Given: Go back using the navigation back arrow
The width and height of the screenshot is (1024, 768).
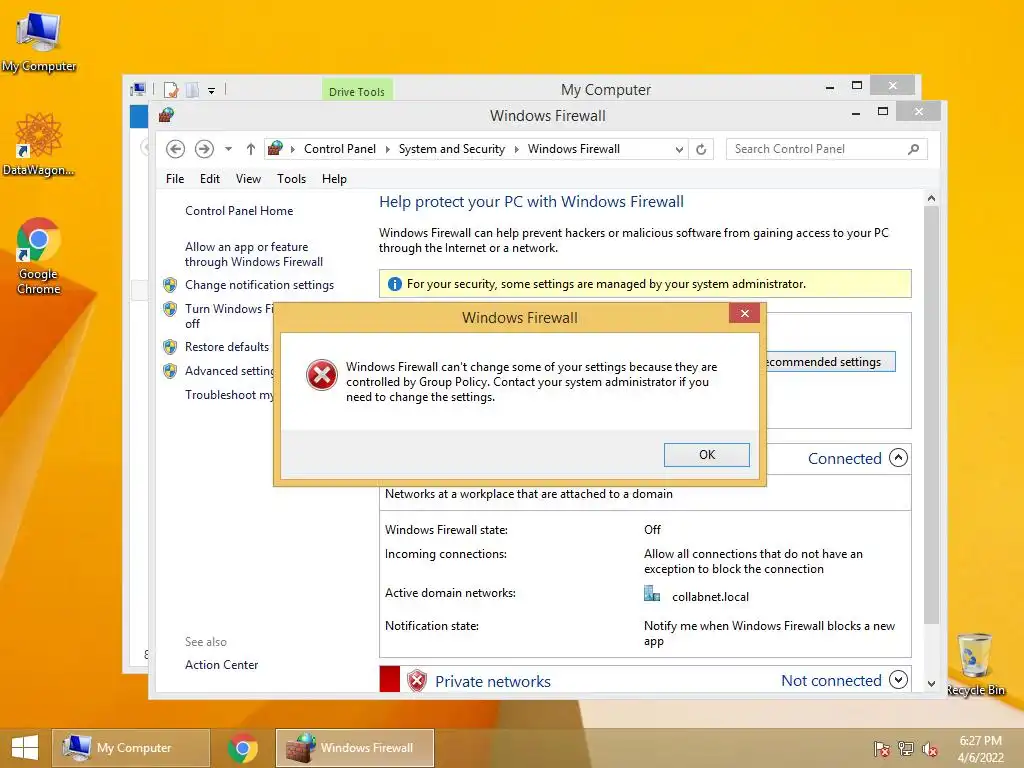Looking at the screenshot, I should [175, 149].
